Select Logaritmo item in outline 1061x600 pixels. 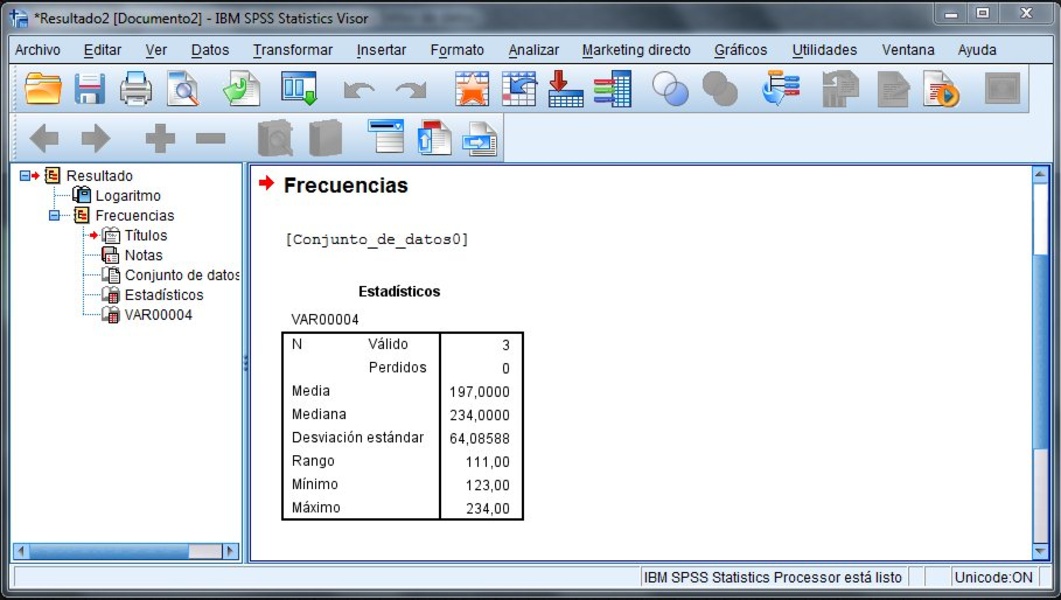127,196
